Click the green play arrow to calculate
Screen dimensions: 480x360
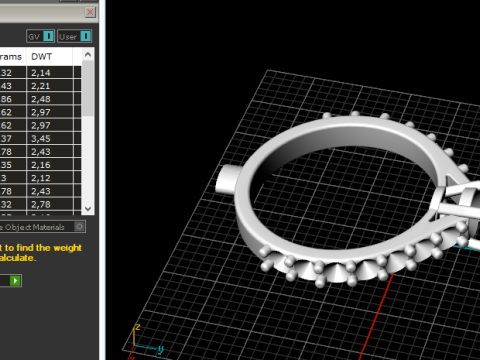[x=15, y=281]
